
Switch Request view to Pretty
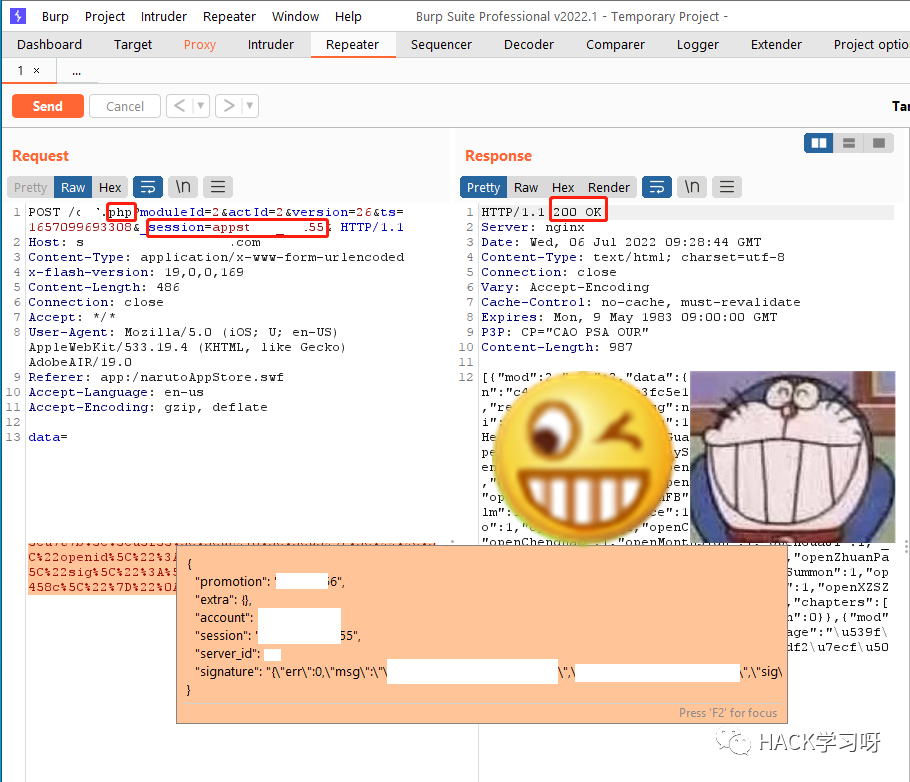[x=30, y=188]
